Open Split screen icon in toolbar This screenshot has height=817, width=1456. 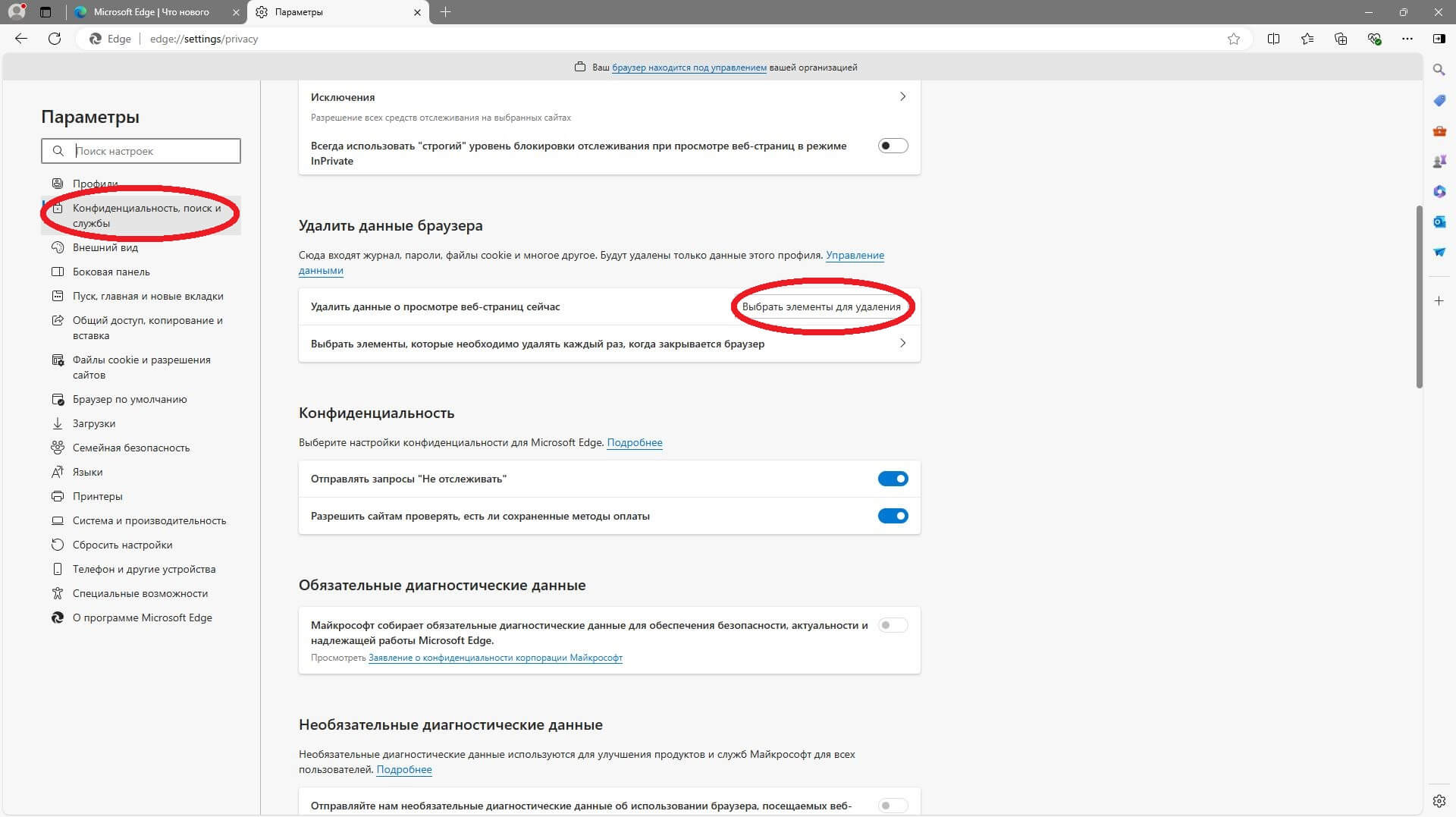tap(1273, 39)
